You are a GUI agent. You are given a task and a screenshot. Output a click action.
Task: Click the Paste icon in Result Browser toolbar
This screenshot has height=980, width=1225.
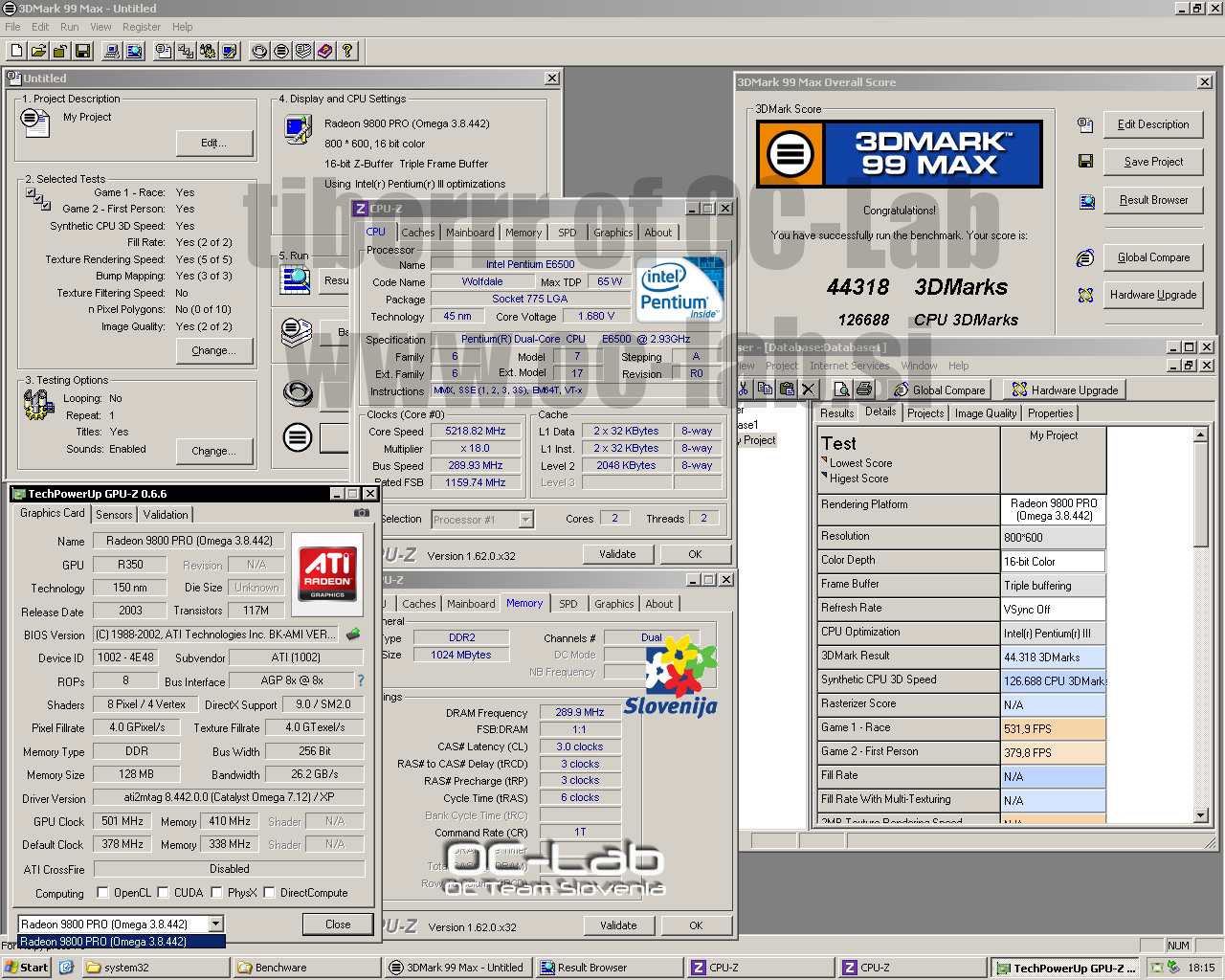(787, 389)
